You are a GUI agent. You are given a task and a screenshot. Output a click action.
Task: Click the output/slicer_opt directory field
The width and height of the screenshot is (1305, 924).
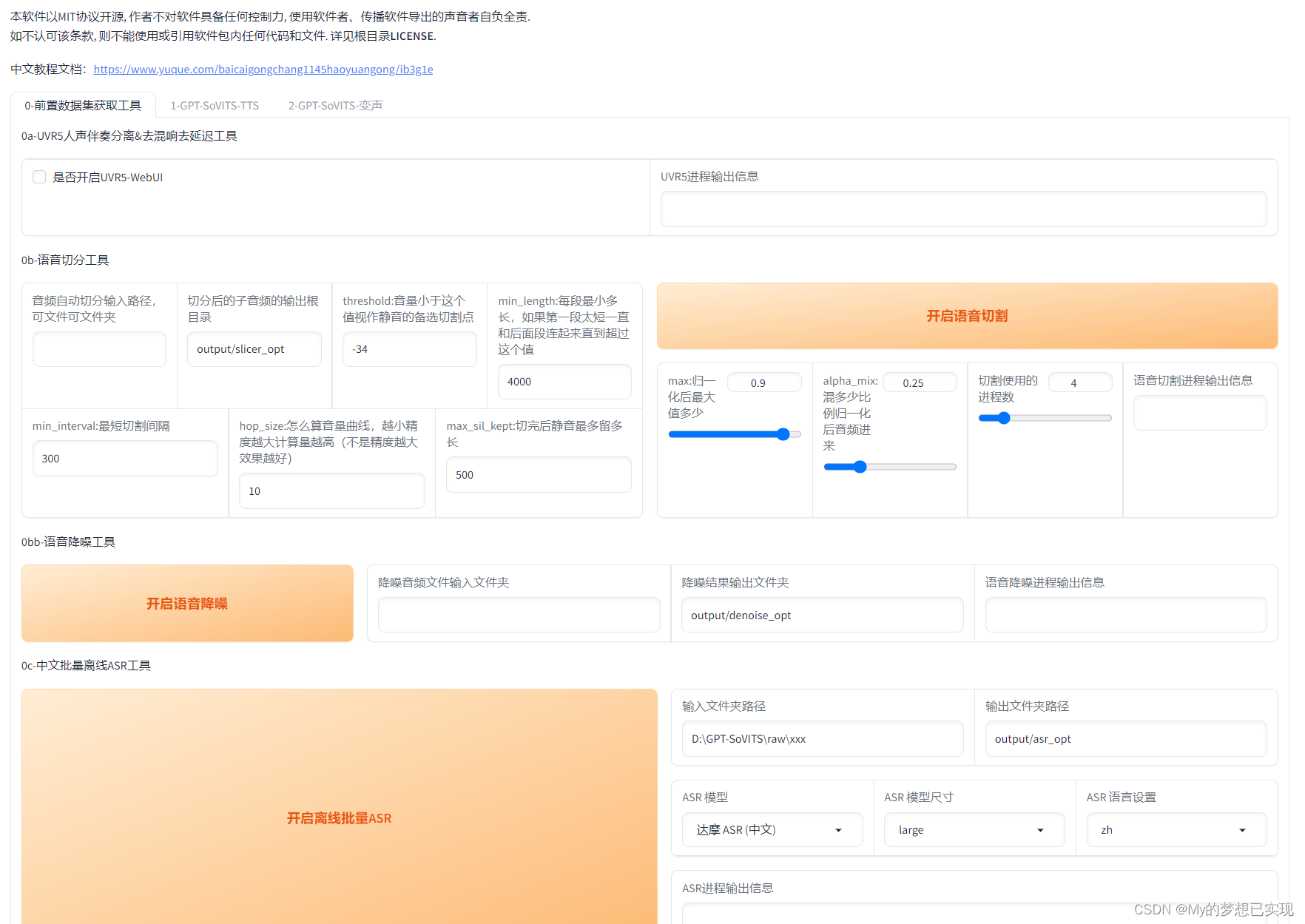tap(254, 348)
